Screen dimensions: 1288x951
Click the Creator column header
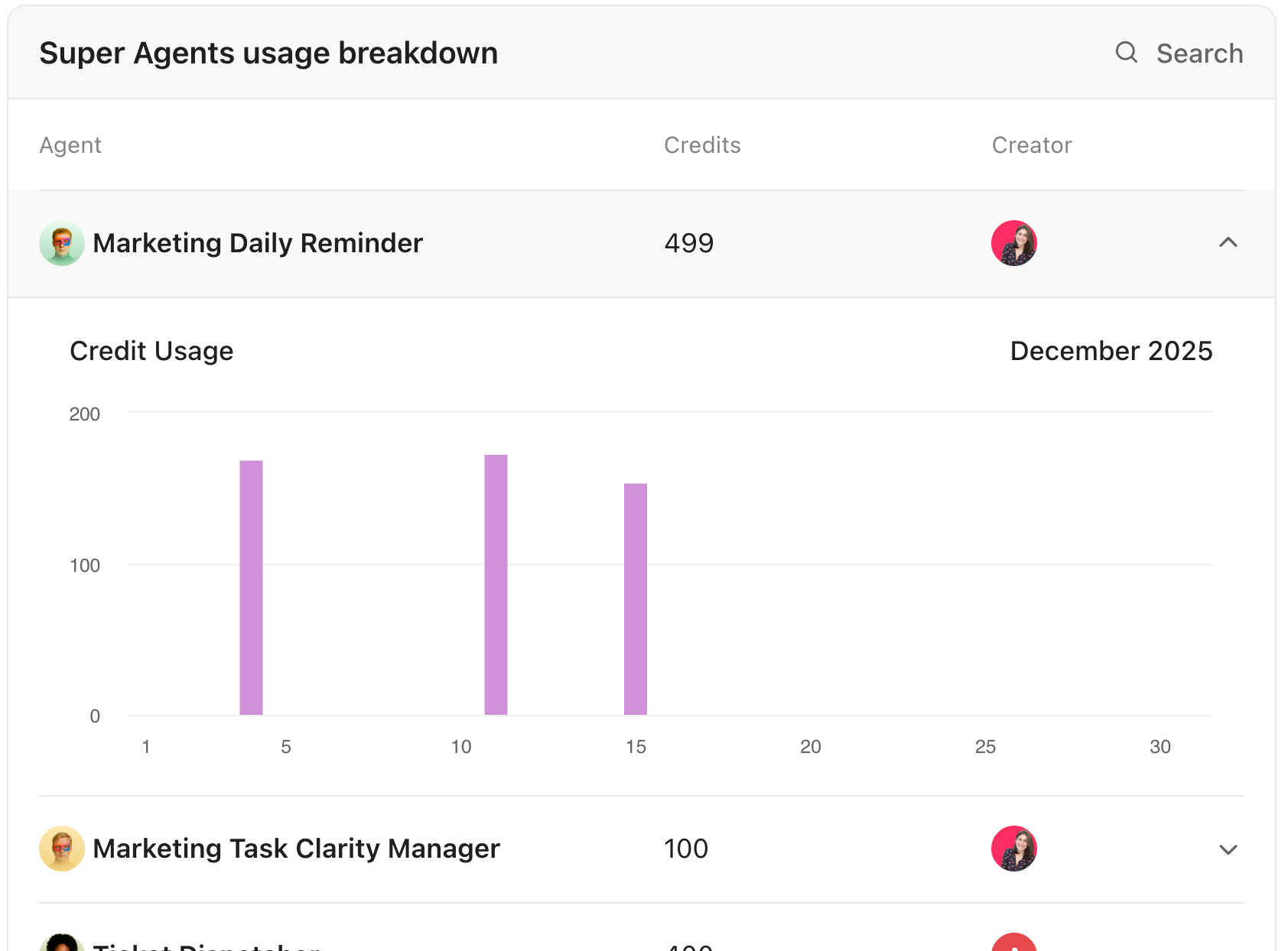[x=1033, y=144]
